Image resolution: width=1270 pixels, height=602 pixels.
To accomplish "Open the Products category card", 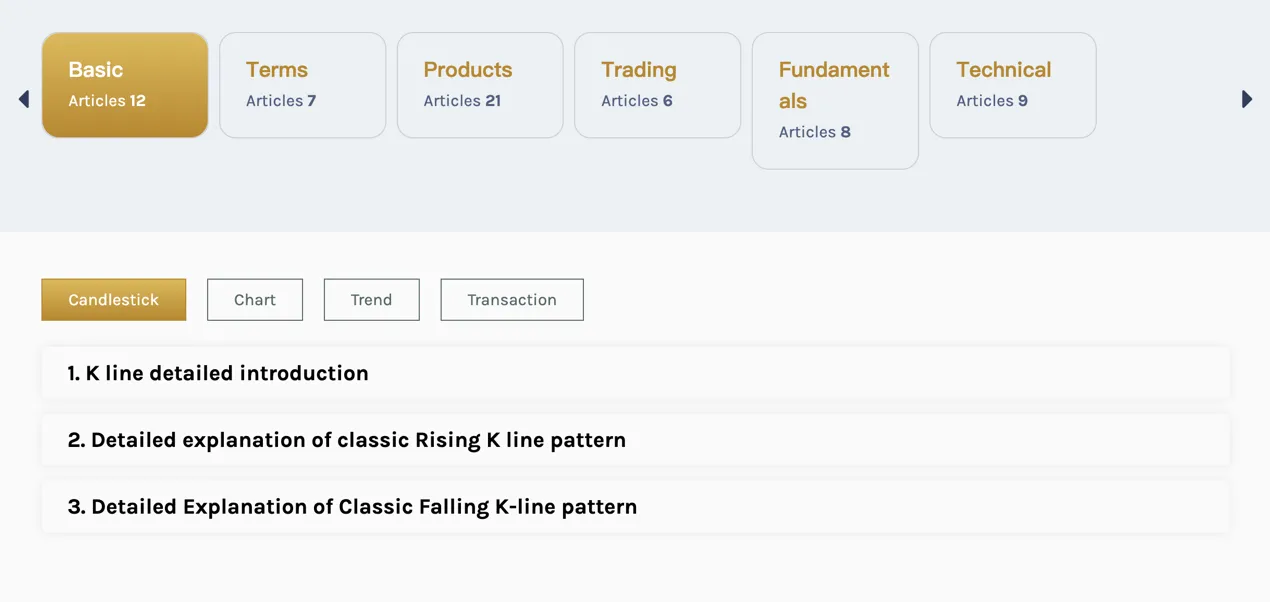I will pyautogui.click(x=480, y=85).
